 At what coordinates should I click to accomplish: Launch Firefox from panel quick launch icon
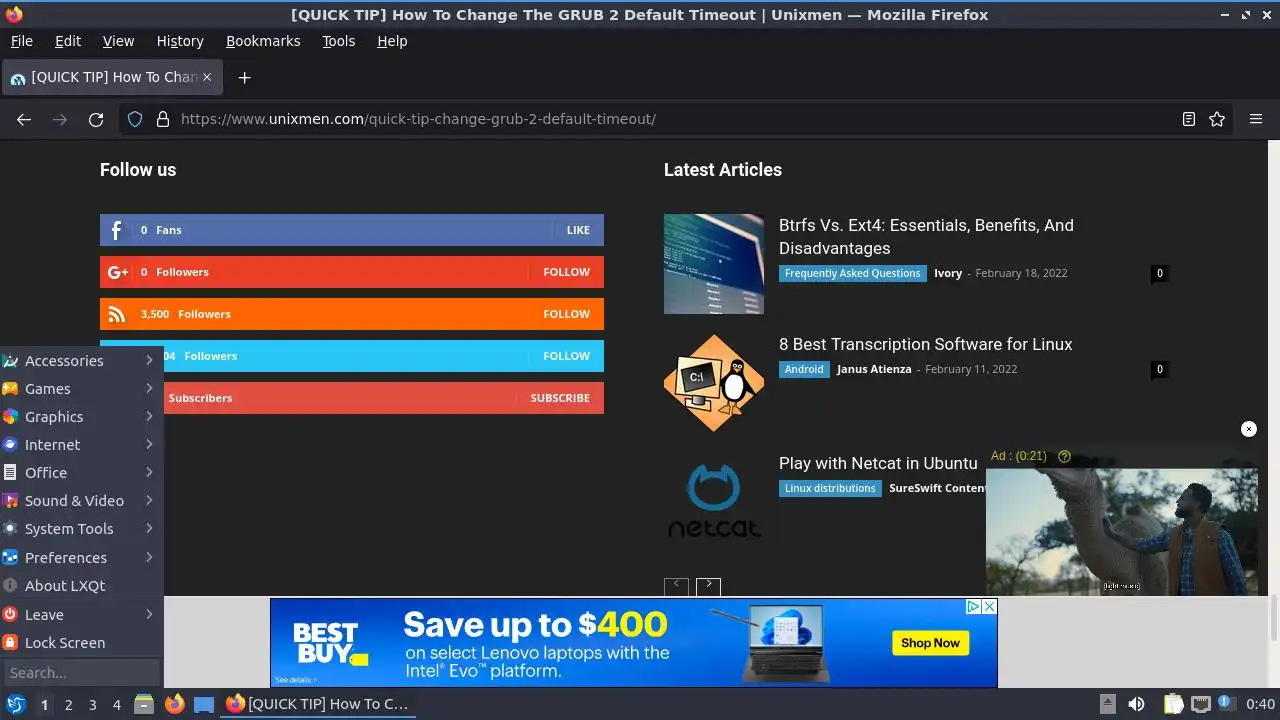click(174, 704)
